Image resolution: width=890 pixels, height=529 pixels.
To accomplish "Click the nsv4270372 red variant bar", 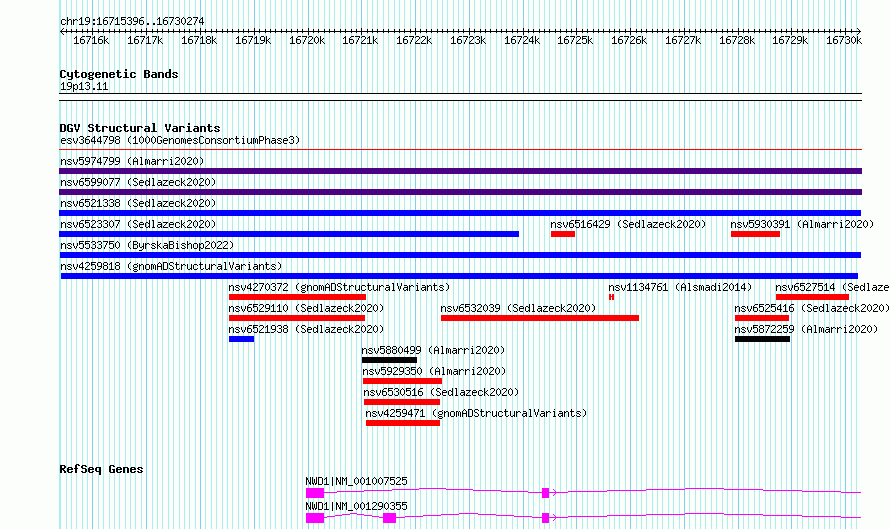I will [x=297, y=297].
